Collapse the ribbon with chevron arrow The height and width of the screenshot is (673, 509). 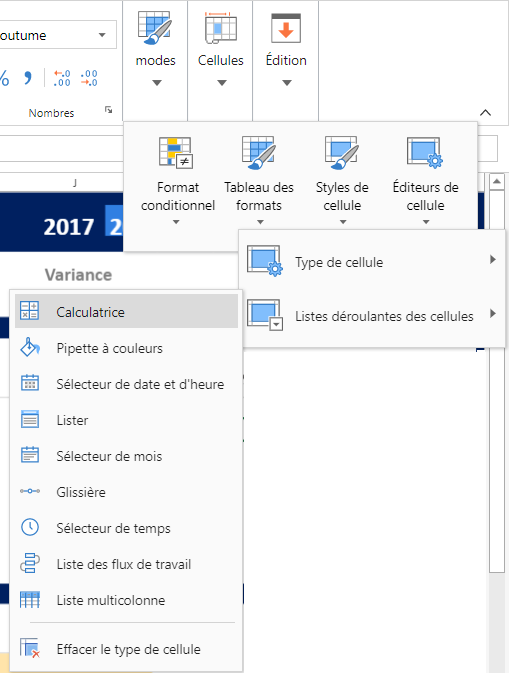(x=485, y=112)
